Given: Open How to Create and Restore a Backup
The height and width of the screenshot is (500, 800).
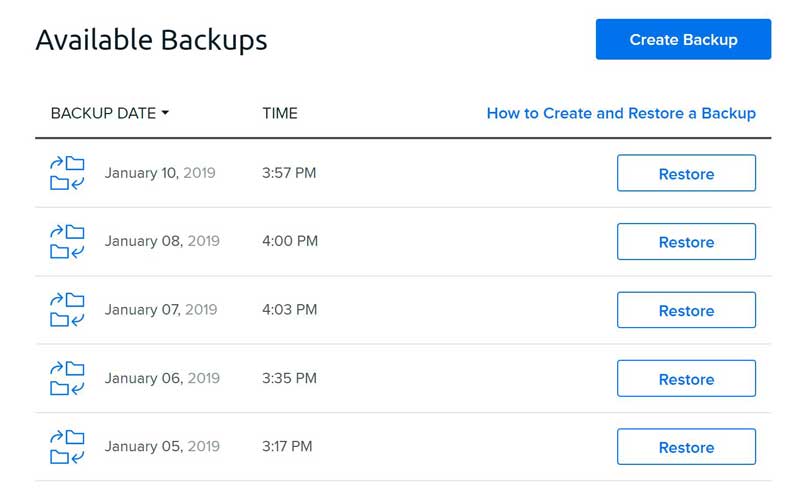Looking at the screenshot, I should tap(621, 113).
